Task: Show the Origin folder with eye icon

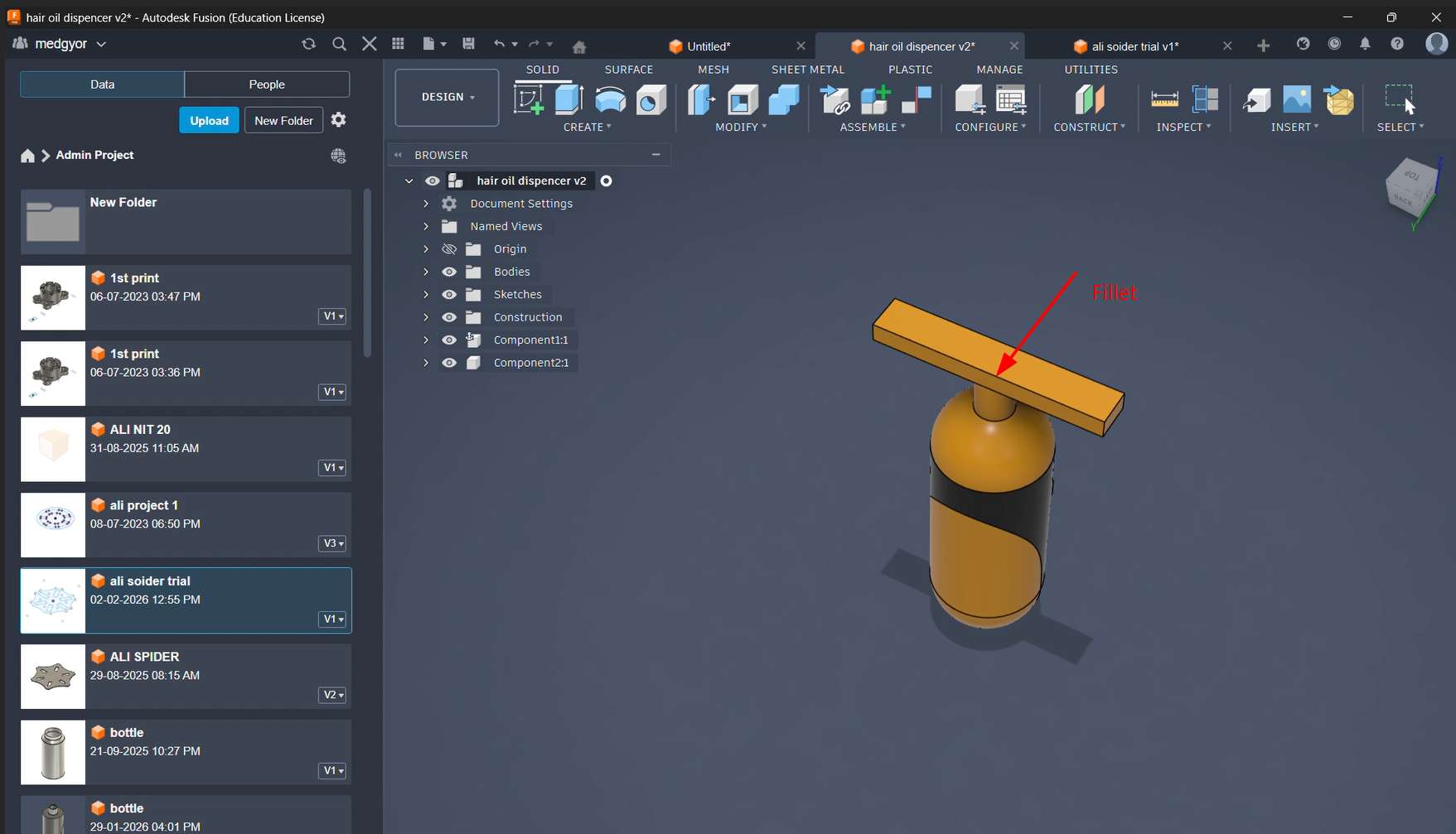Action: click(449, 249)
